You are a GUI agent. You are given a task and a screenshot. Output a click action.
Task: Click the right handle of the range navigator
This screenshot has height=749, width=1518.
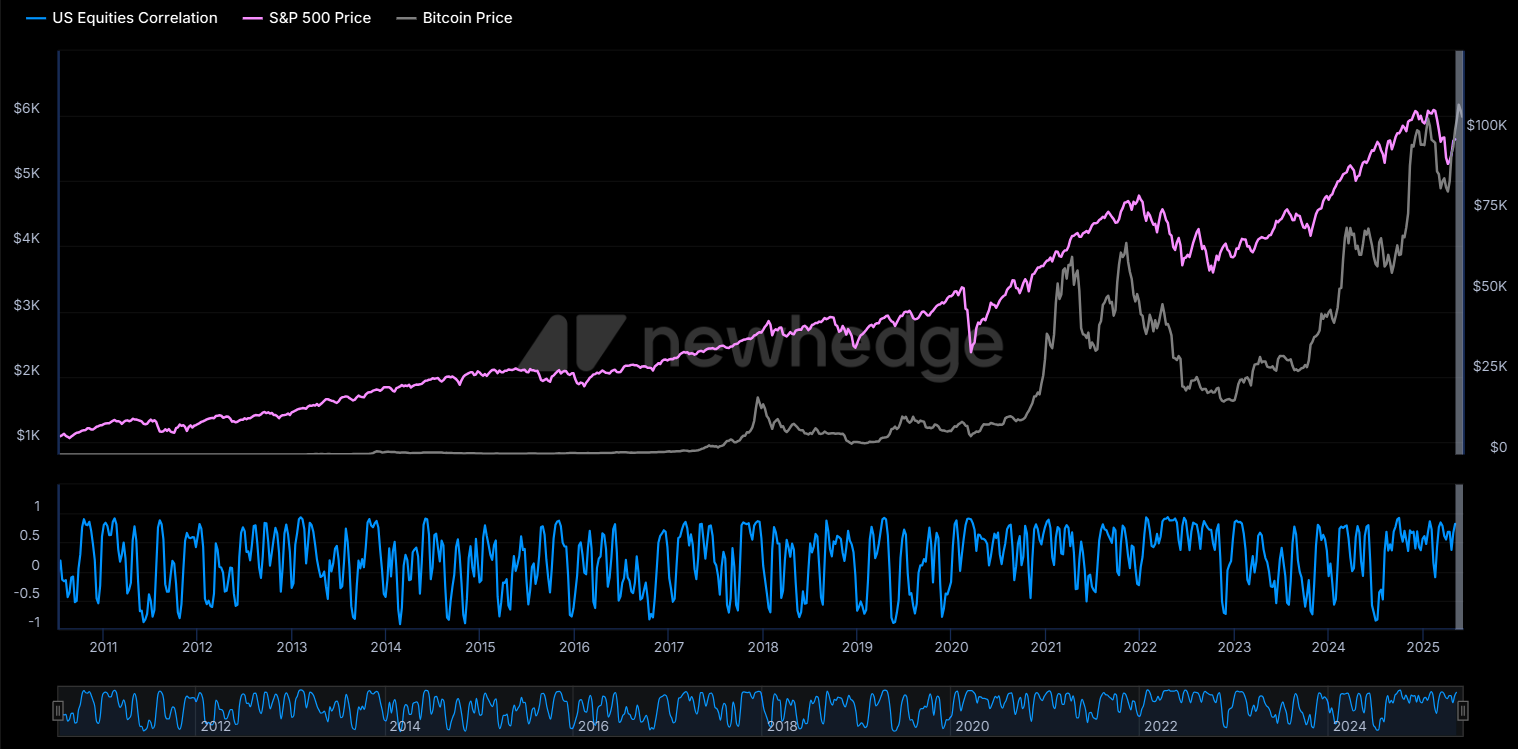(x=1463, y=711)
